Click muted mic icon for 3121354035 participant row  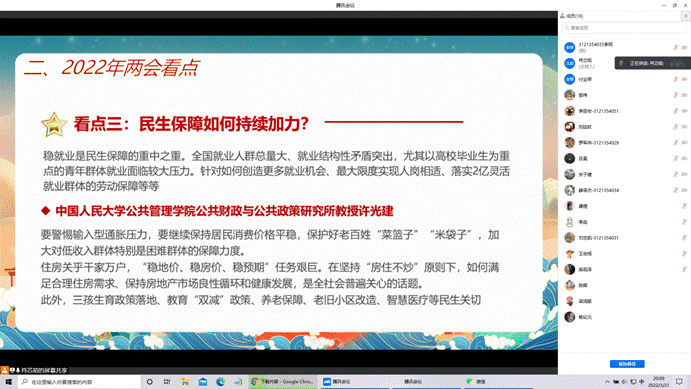676,47
